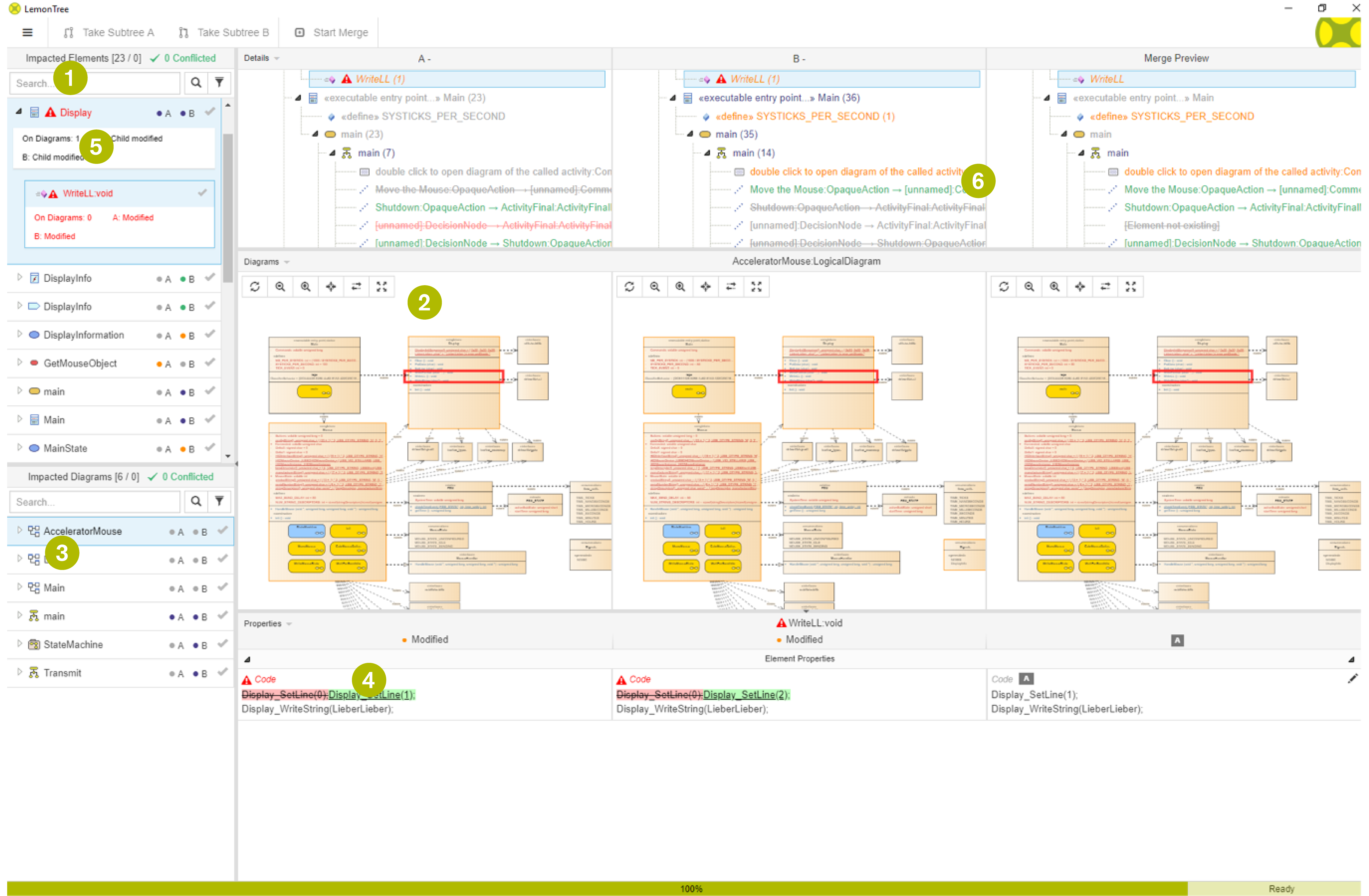Click search icon for Impacted Diagrams
The image size is (1369, 896).
[x=196, y=501]
